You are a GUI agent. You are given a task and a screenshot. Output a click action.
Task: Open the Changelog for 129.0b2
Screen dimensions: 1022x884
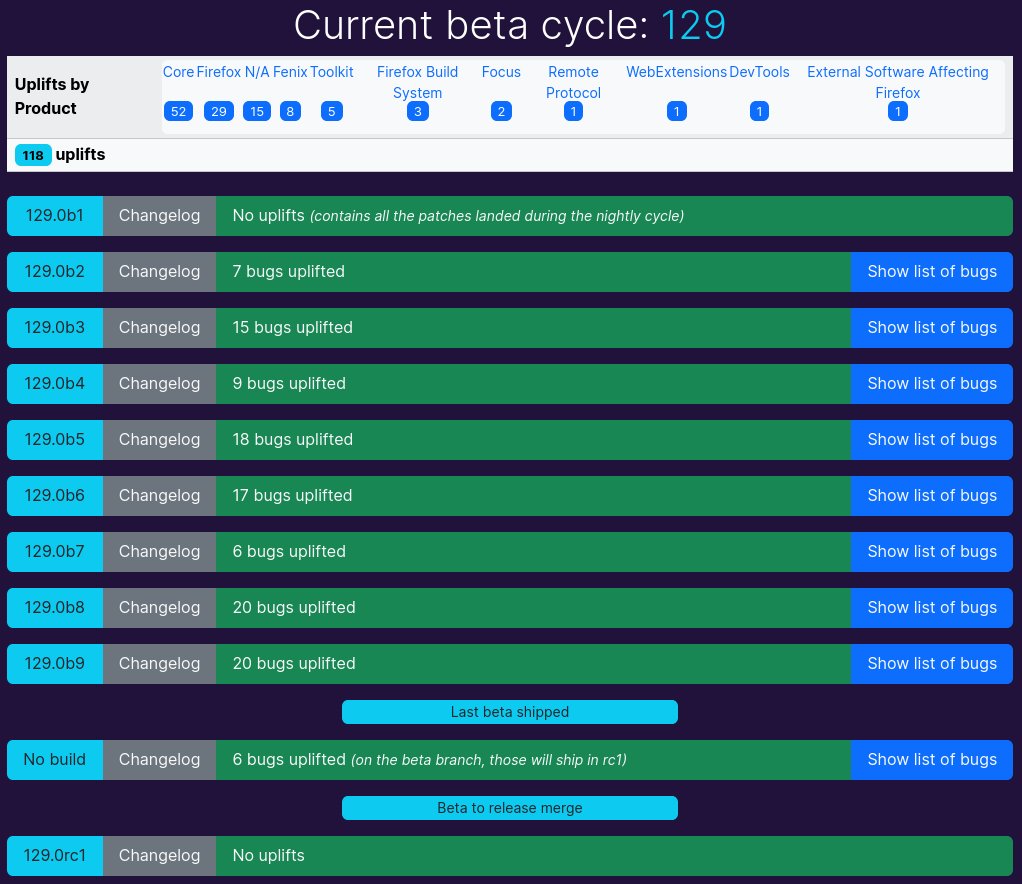160,272
